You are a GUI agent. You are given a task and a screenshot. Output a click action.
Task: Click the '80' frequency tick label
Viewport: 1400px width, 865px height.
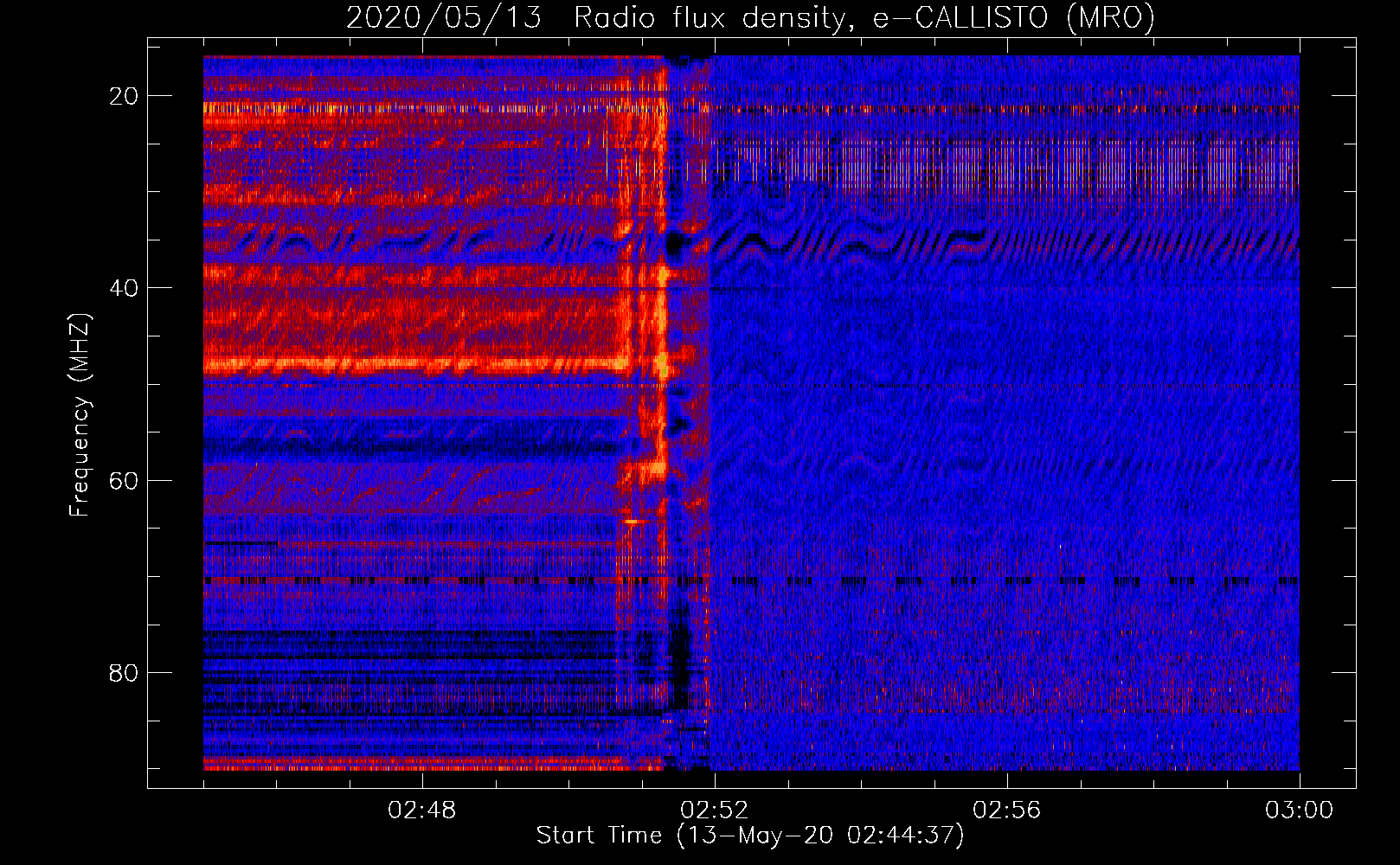pos(124,672)
